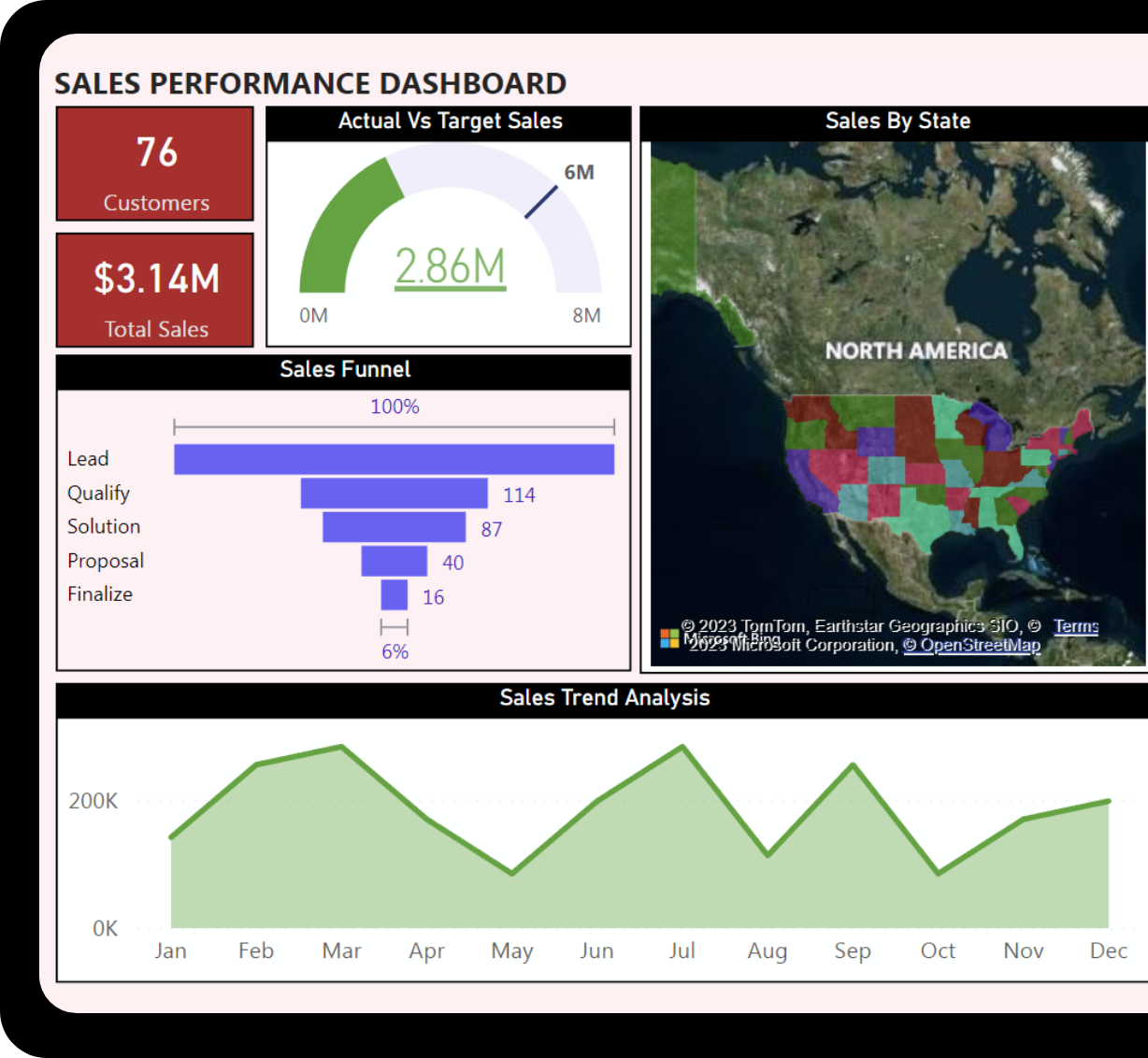Click the Jan label on the trend axis

click(x=170, y=951)
